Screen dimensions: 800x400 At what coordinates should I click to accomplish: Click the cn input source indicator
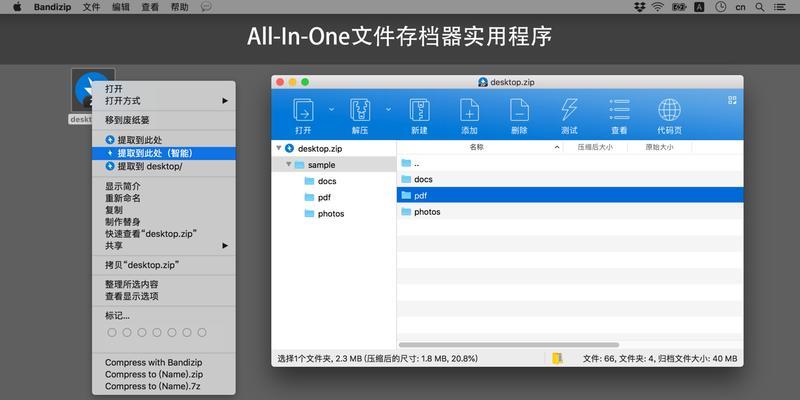(740, 7)
